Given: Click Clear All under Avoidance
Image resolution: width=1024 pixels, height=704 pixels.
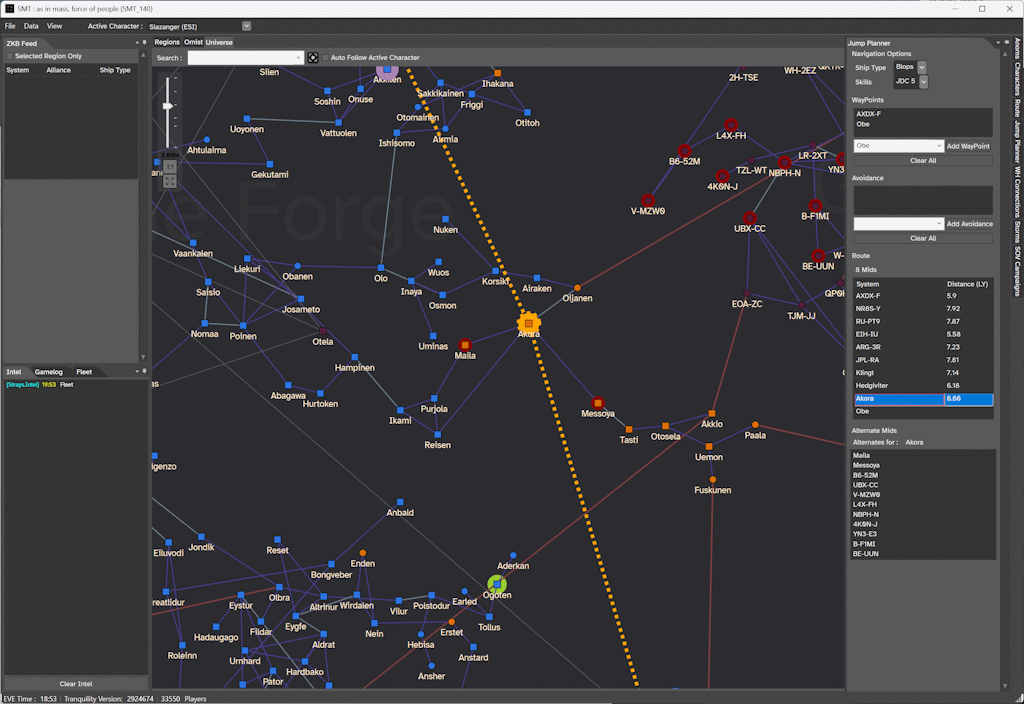Looking at the screenshot, I should (x=923, y=238).
